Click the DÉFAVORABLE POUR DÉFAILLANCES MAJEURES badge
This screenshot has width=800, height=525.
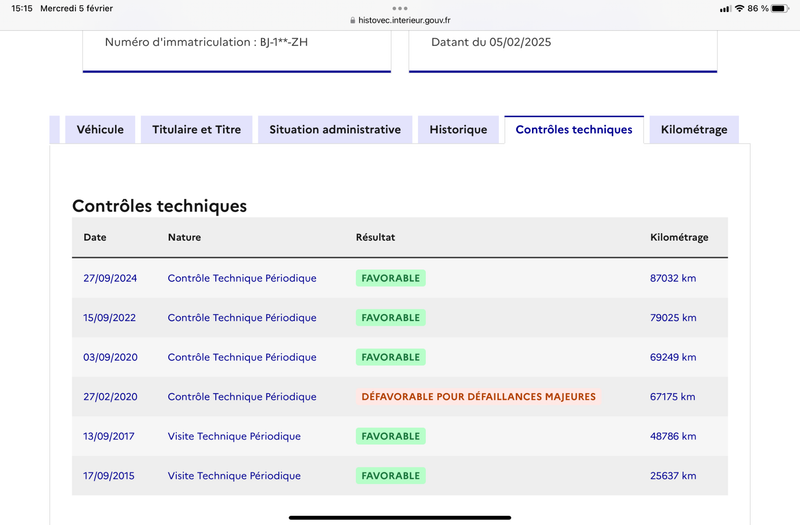479,396
